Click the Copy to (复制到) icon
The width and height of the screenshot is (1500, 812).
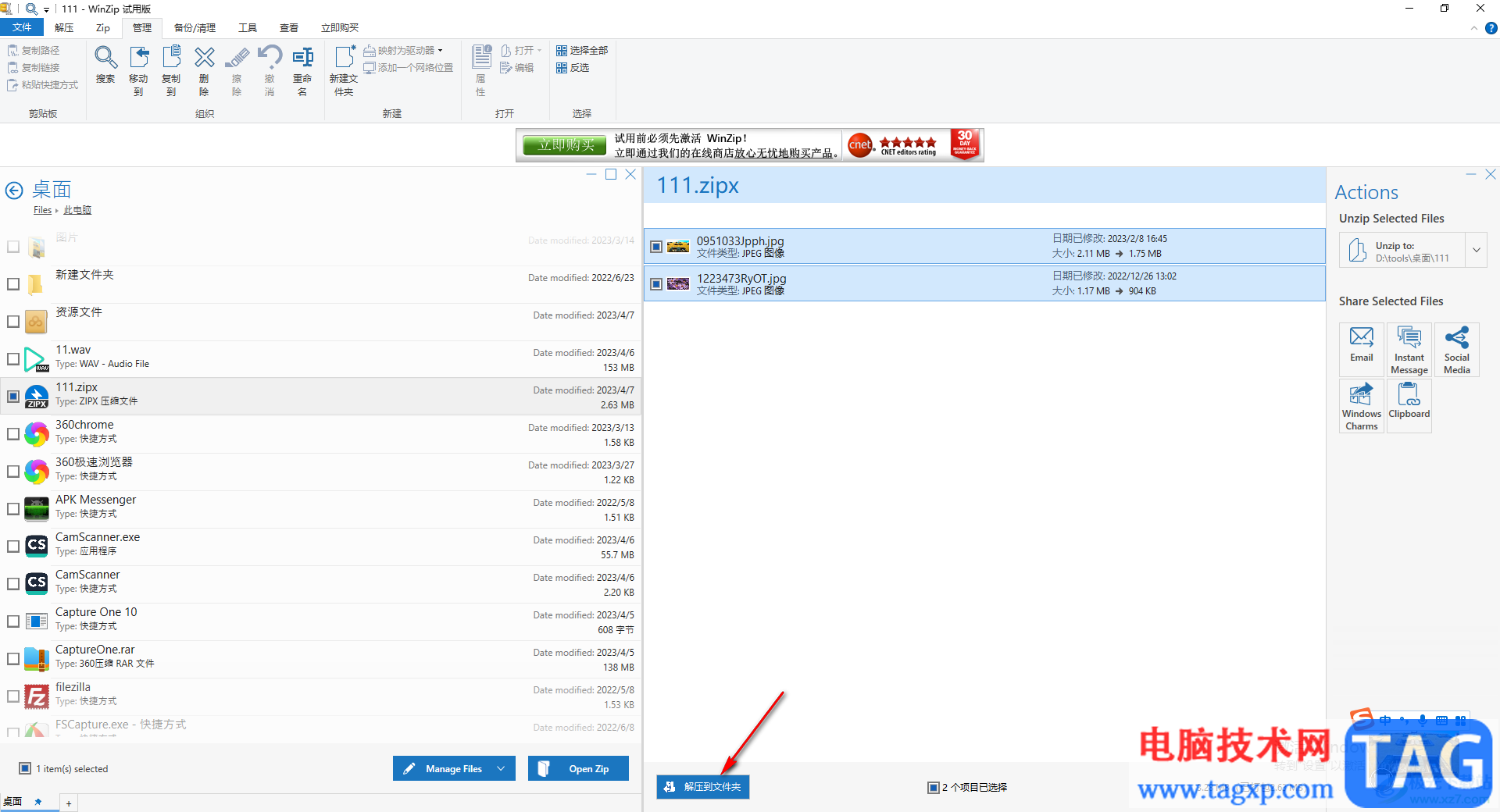pyautogui.click(x=171, y=70)
